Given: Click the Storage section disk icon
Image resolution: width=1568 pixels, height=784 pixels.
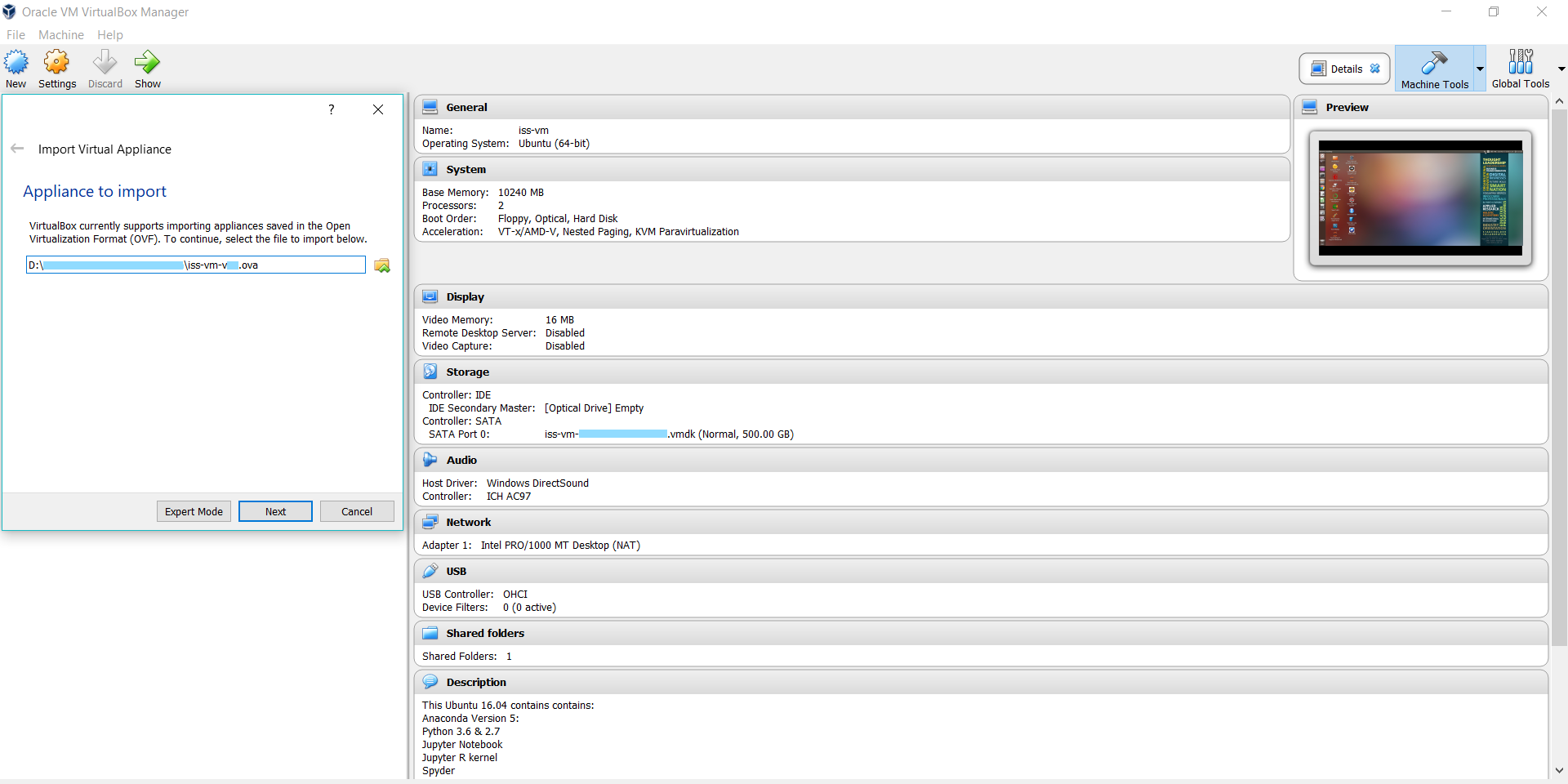Looking at the screenshot, I should coord(430,372).
